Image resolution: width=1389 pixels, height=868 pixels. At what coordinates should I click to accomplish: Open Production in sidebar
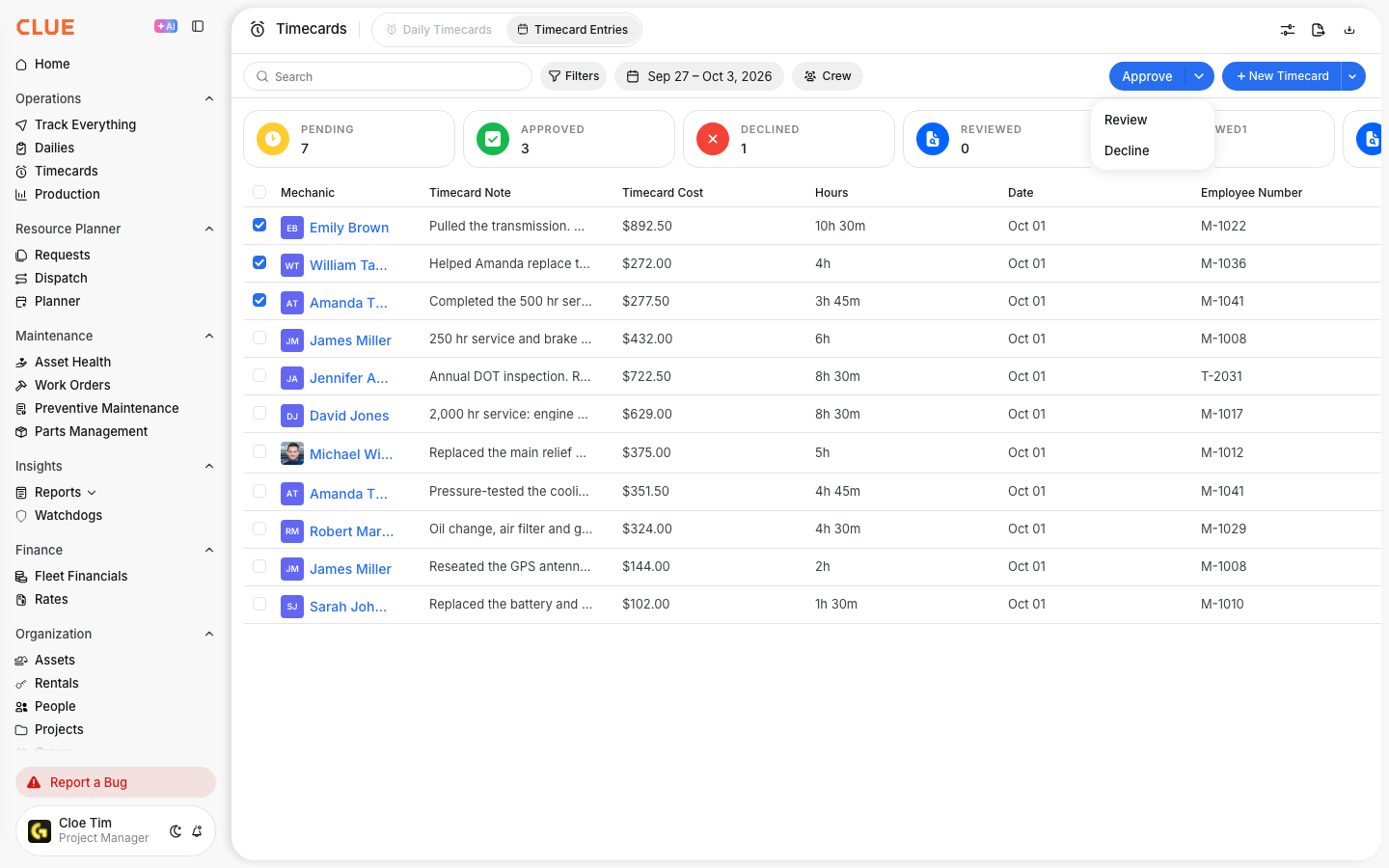click(x=67, y=194)
